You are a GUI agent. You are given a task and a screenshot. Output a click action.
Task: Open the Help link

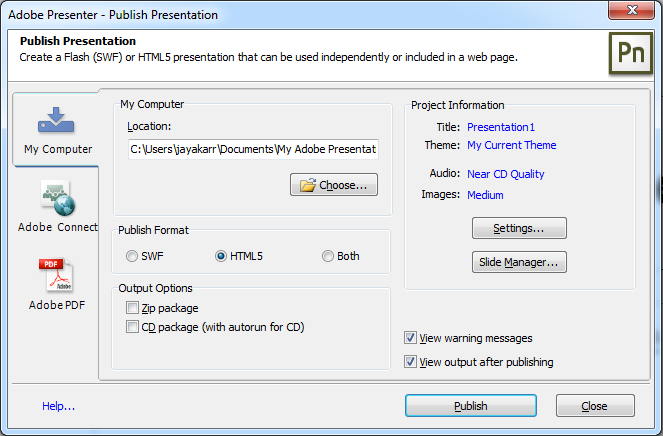click(x=58, y=406)
